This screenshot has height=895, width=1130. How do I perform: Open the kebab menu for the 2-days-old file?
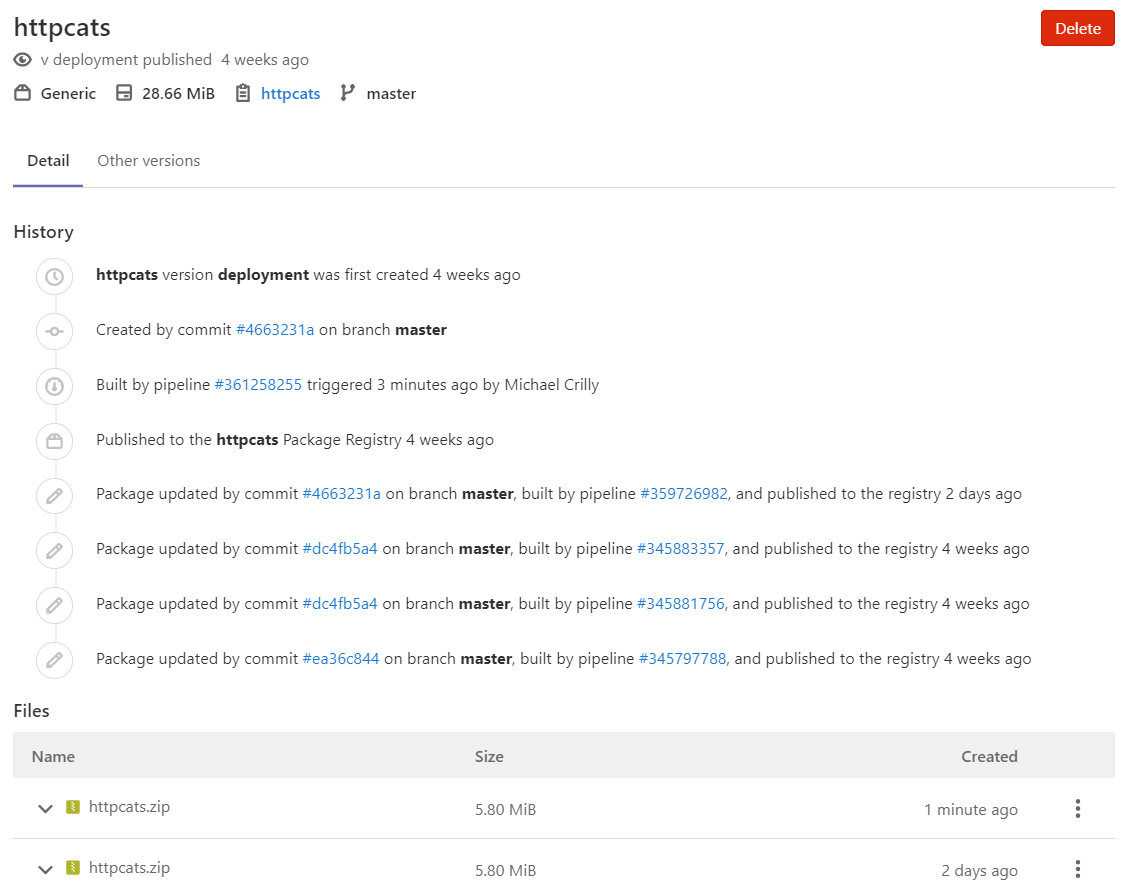pyautogui.click(x=1077, y=869)
